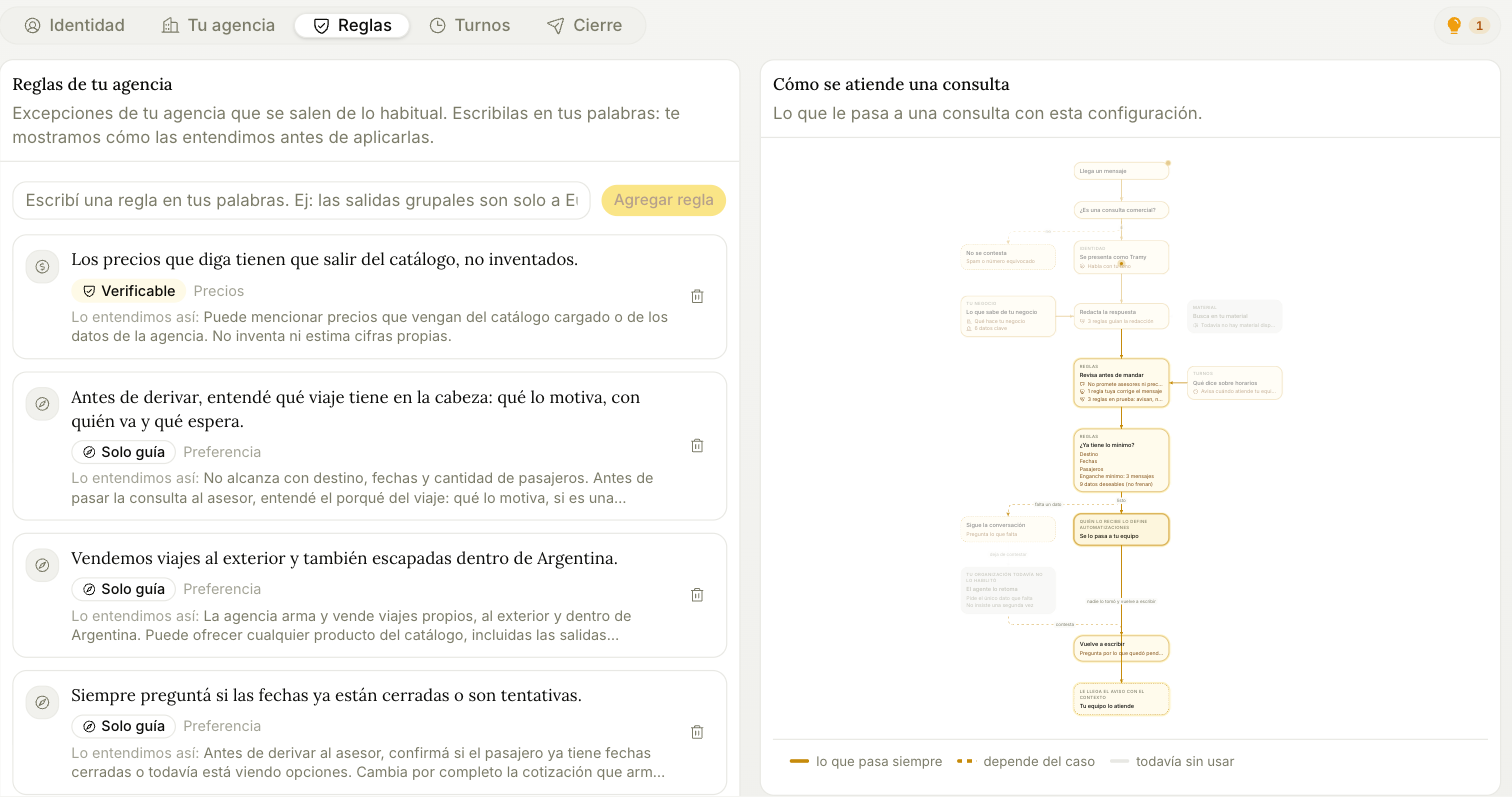Screen dimensions: 1512x797
Task: Click the 'Cómo se atiende una consulta' heading
Action: click(x=891, y=85)
